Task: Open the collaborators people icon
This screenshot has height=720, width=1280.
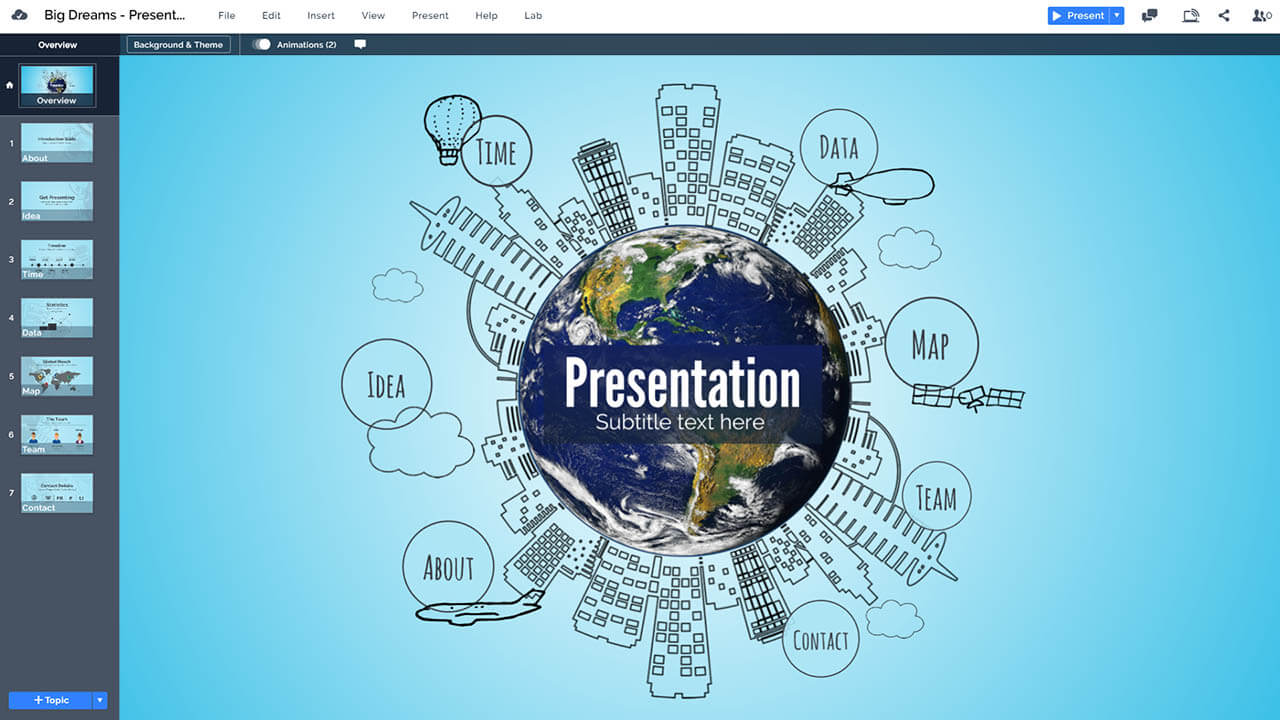Action: 1261,16
